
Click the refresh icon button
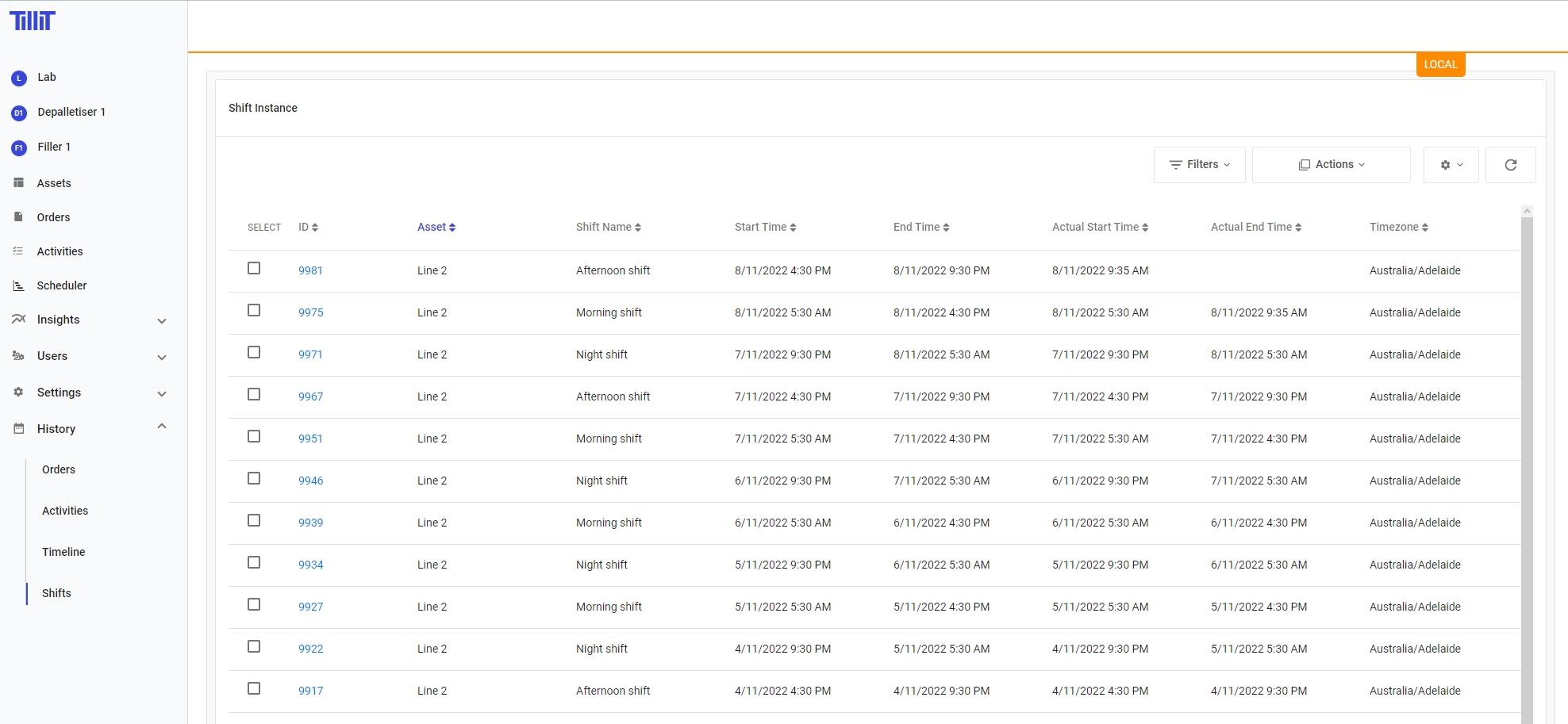(x=1510, y=165)
